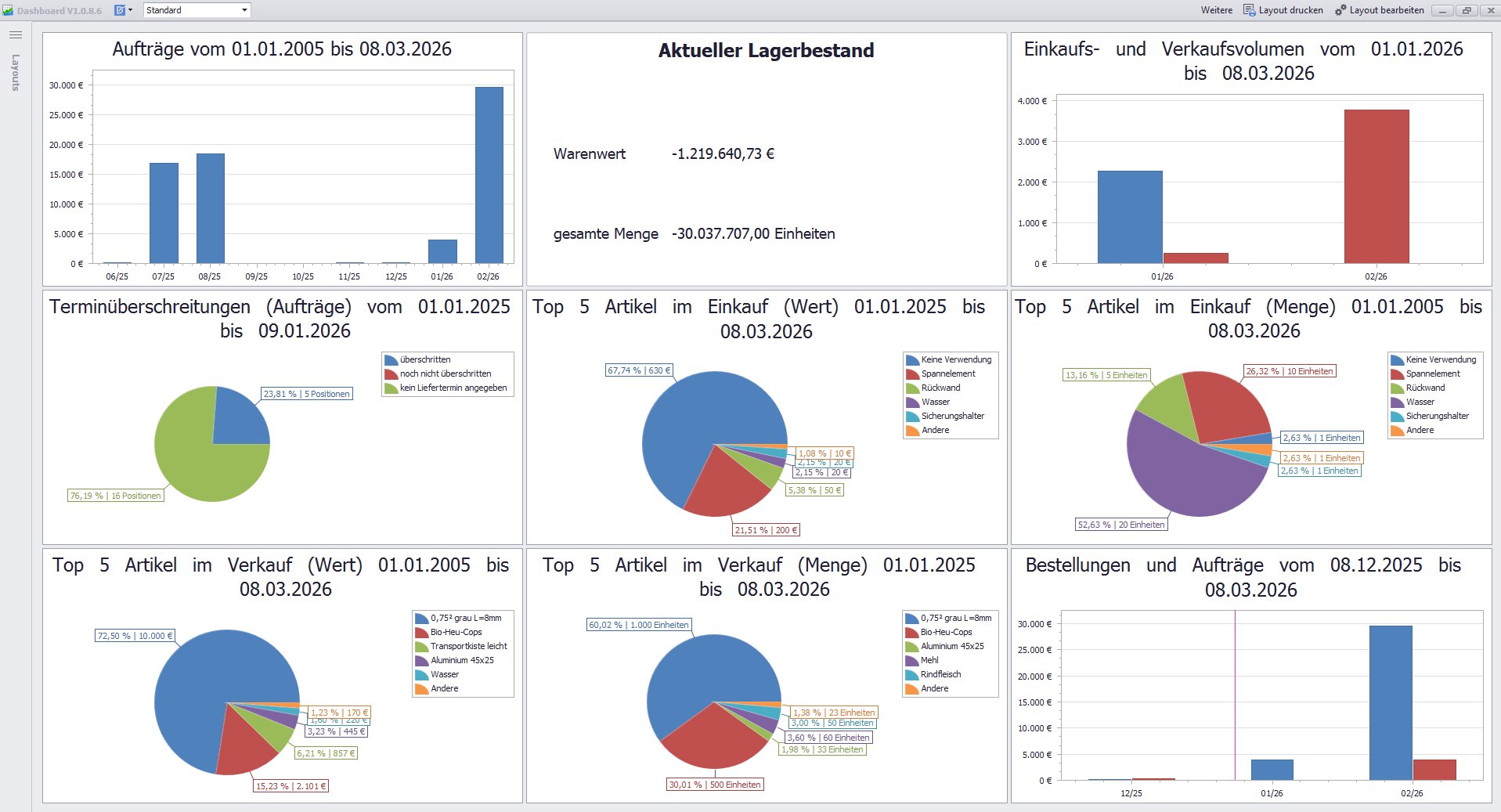Click the 76,19 % | 16 Positionen label
The image size is (1501, 812).
click(x=115, y=496)
